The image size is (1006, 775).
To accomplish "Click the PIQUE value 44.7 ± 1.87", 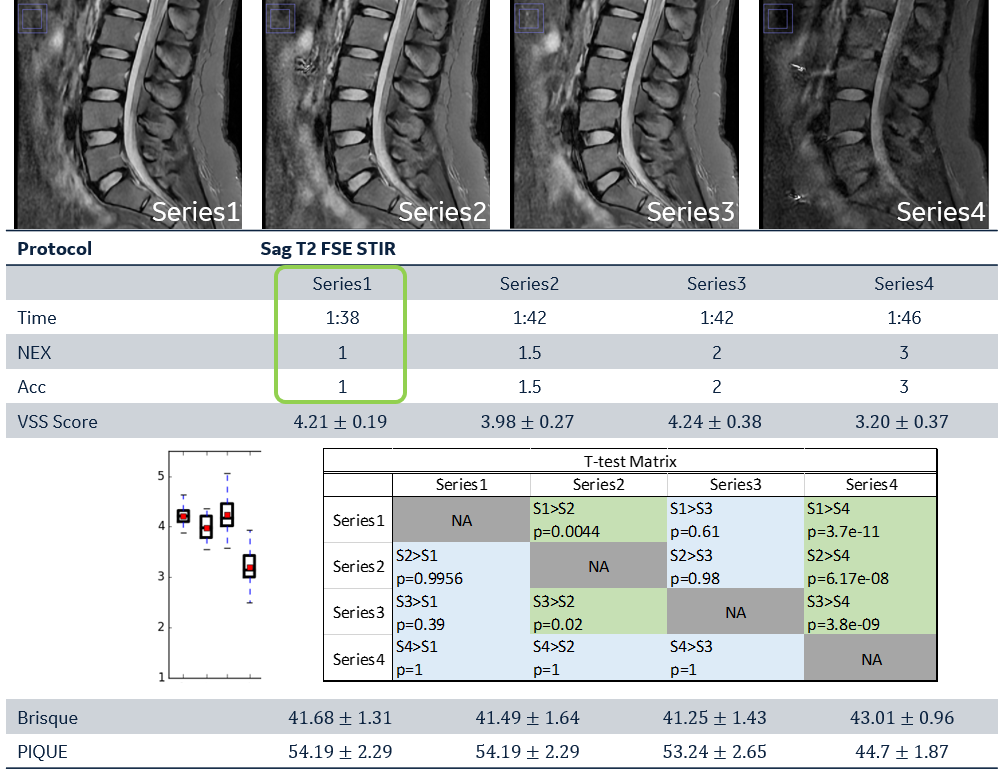I will point(901,751).
